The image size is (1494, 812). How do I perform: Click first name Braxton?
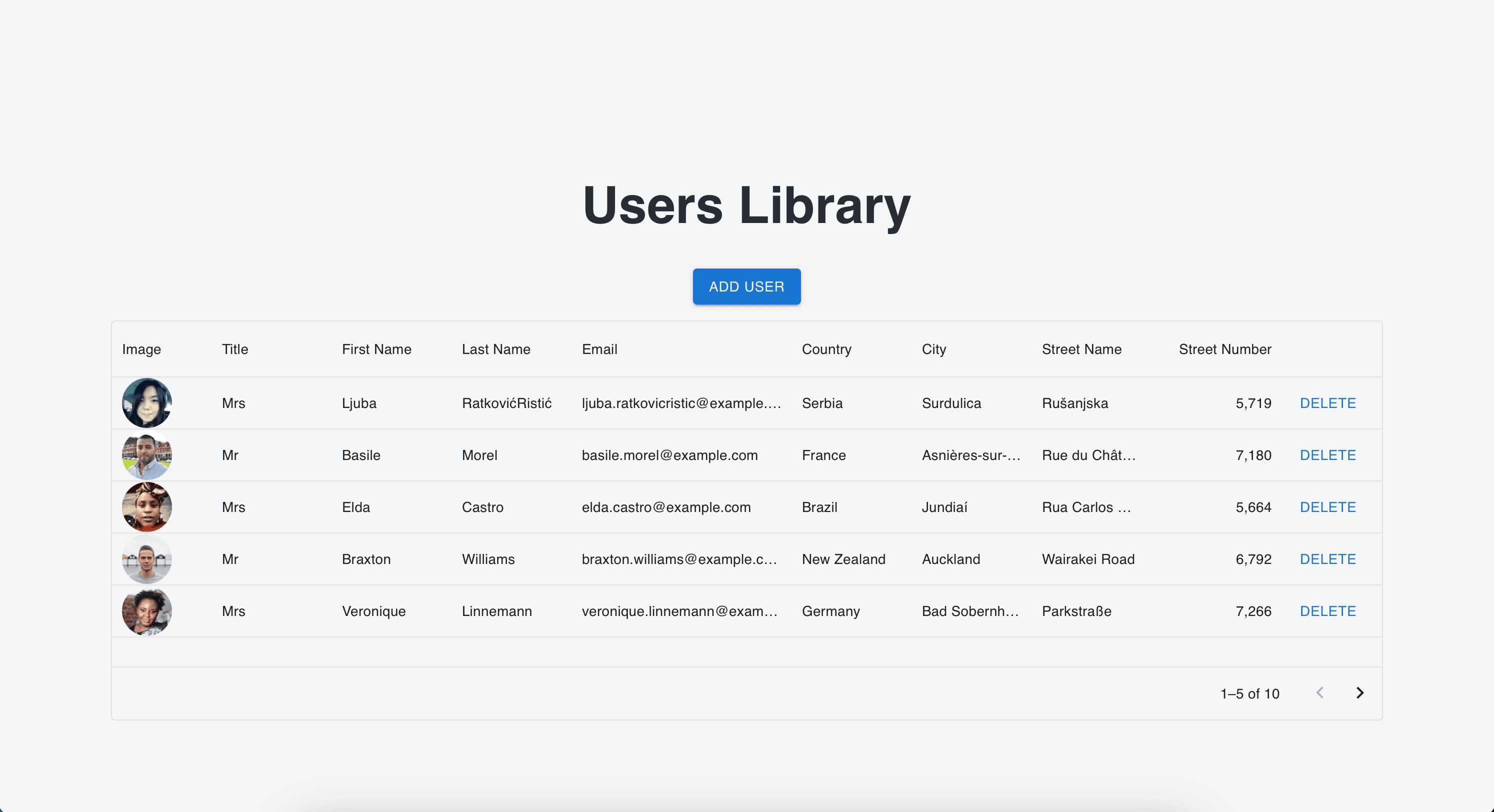(x=366, y=559)
